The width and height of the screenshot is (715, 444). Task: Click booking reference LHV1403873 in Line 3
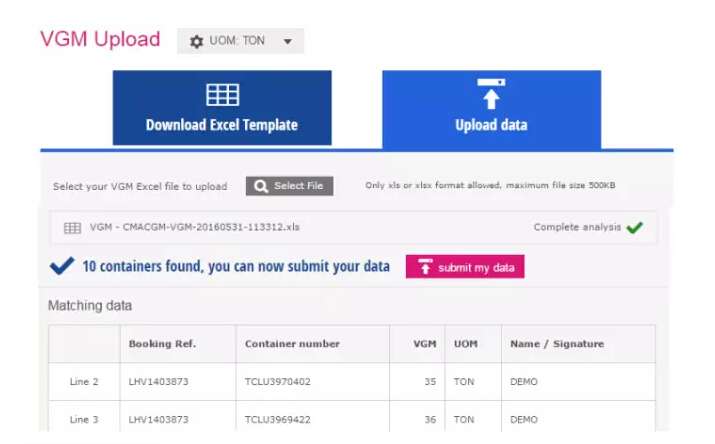(x=158, y=420)
